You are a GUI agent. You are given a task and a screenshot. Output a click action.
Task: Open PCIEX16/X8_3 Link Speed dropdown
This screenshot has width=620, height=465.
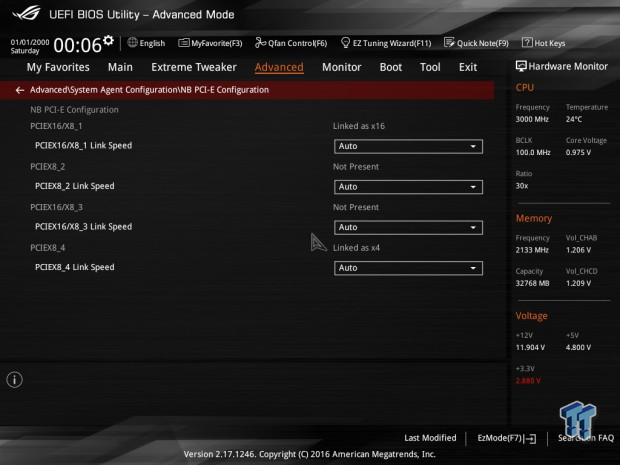[408, 227]
